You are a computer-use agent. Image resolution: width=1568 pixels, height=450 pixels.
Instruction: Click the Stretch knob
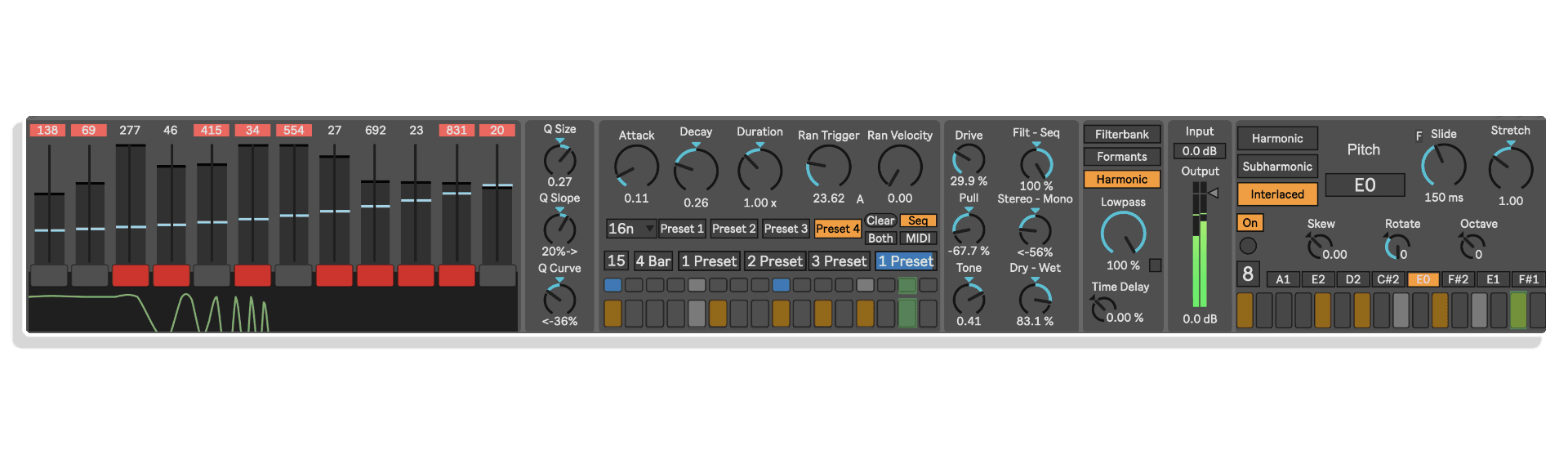[x=1510, y=167]
